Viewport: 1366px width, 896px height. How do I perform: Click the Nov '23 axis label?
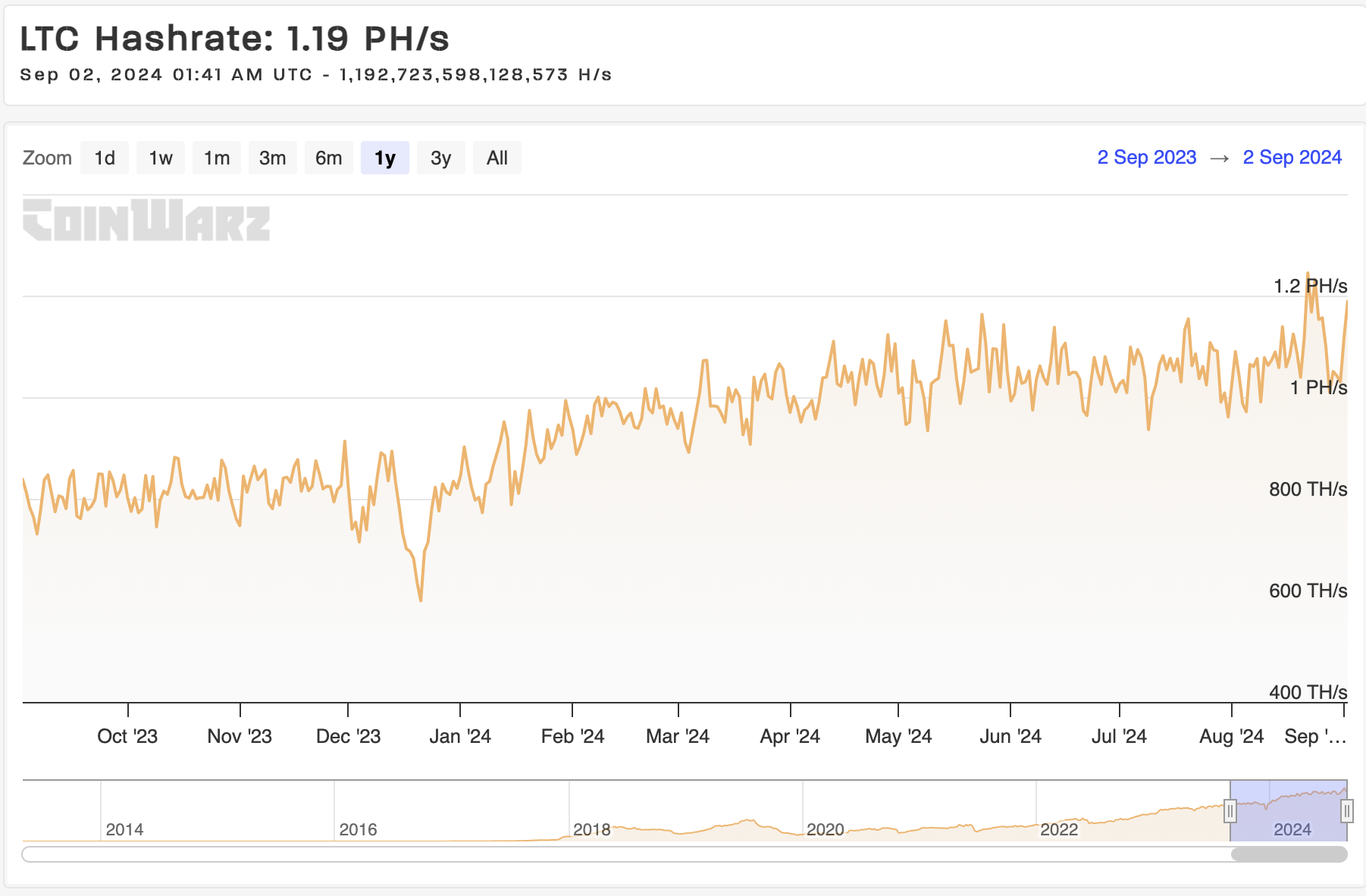pyautogui.click(x=240, y=736)
